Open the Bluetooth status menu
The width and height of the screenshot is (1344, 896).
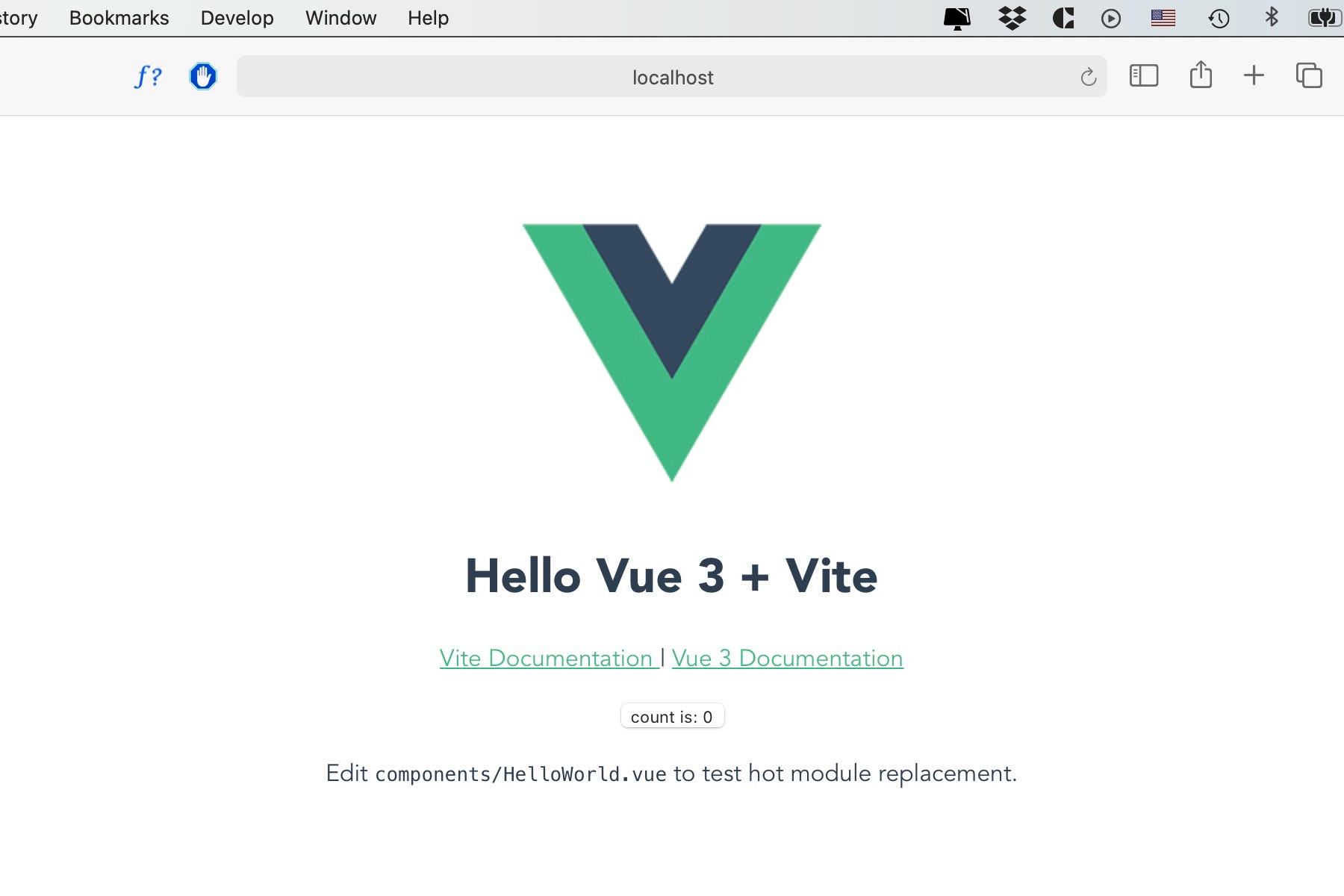[1272, 17]
